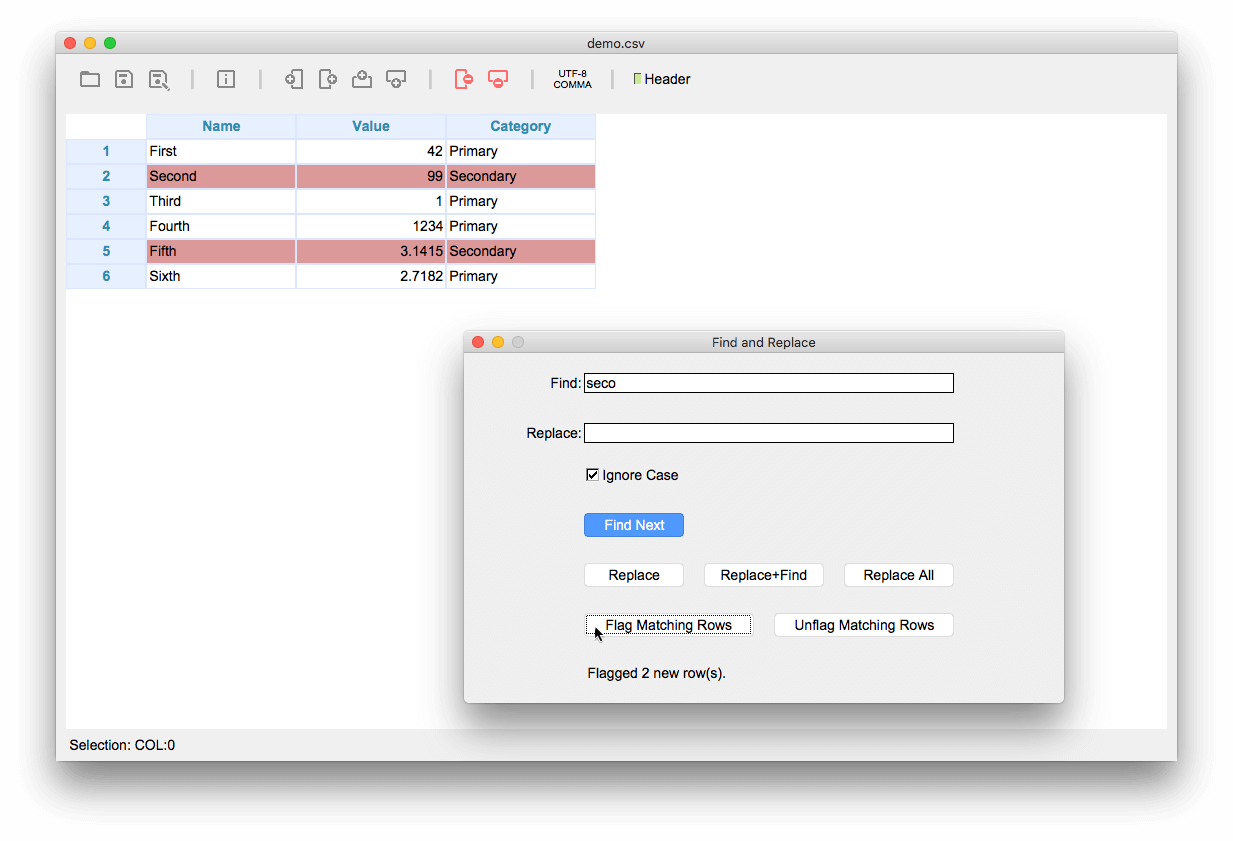The width and height of the screenshot is (1233, 841).
Task: Insert a column to the left
Action: (294, 79)
